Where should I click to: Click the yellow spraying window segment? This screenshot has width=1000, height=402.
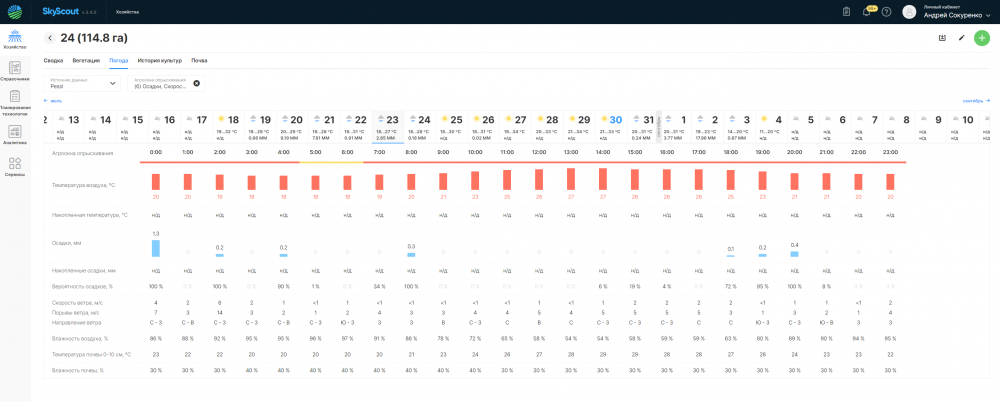pos(332,162)
